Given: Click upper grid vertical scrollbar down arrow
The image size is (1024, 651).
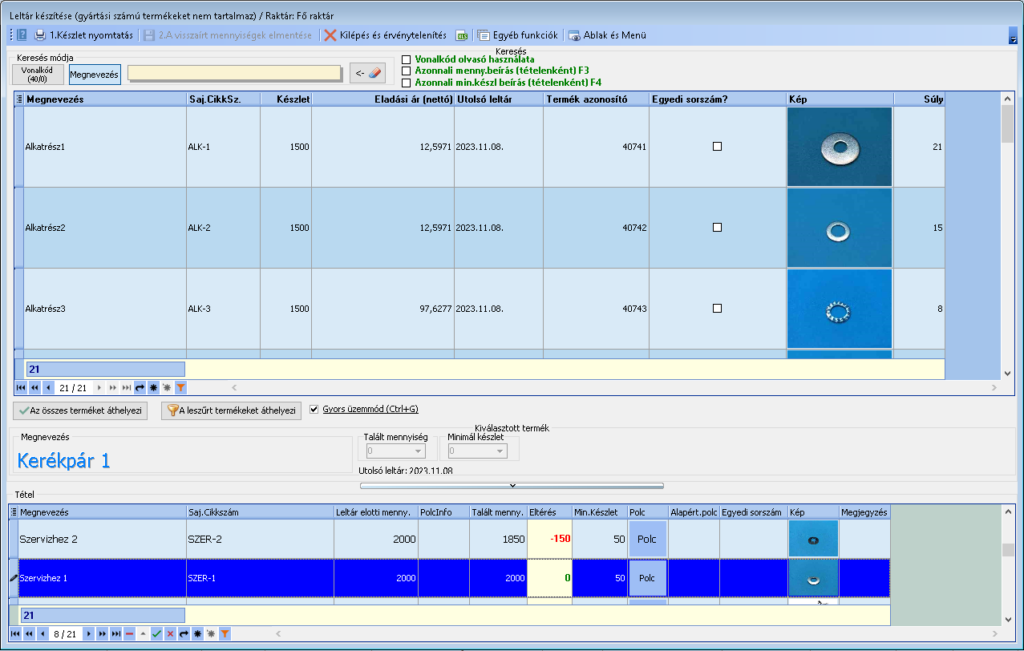Looking at the screenshot, I should pyautogui.click(x=1008, y=373).
